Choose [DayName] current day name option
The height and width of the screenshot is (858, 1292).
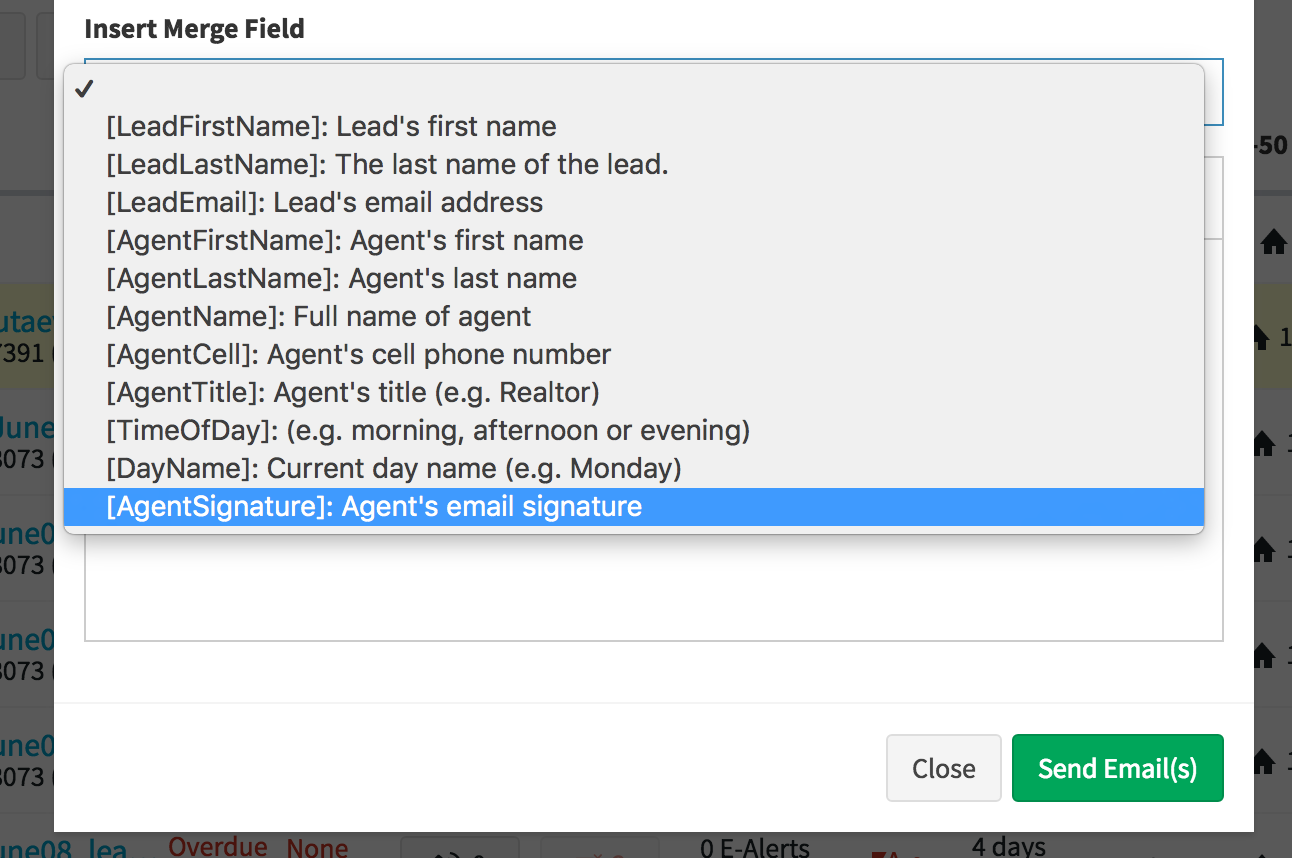[x=393, y=469]
